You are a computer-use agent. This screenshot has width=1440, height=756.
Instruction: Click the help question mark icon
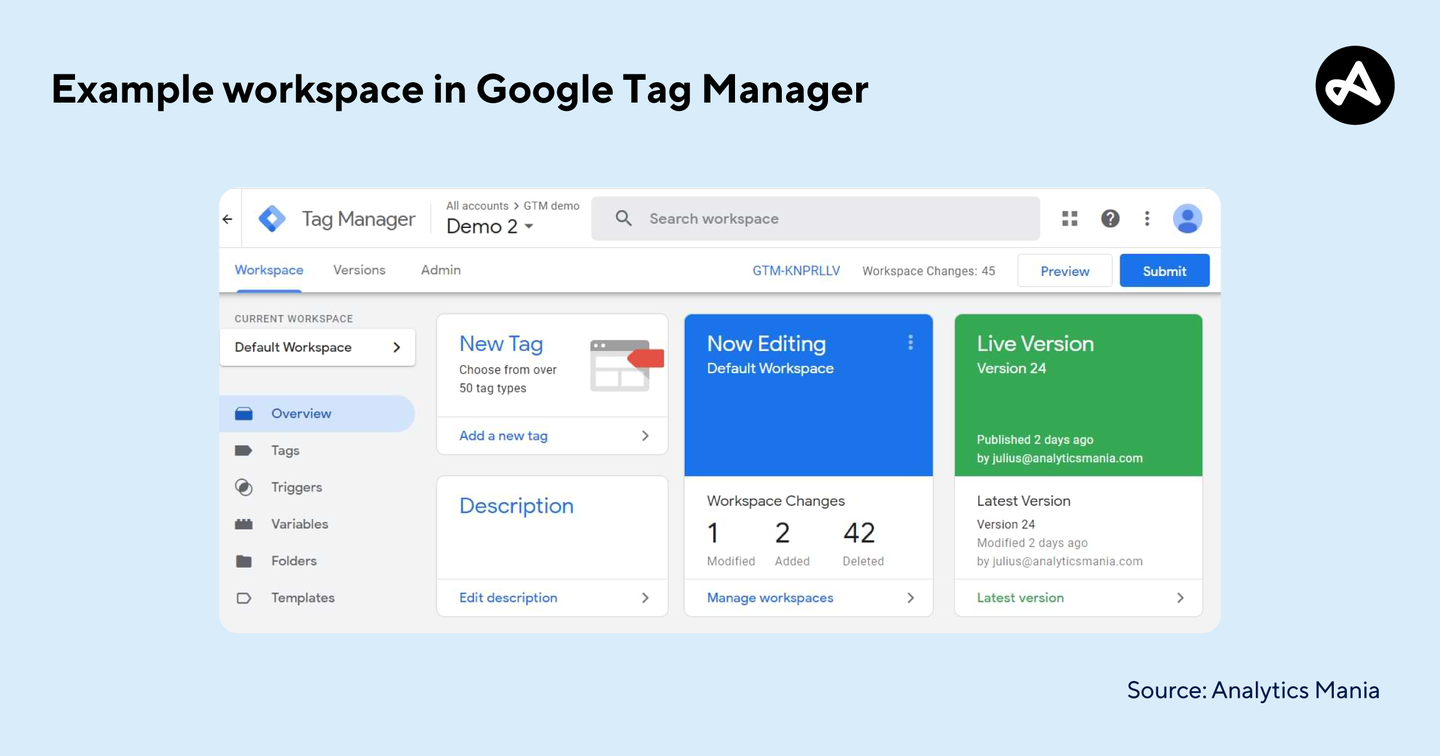(1110, 218)
